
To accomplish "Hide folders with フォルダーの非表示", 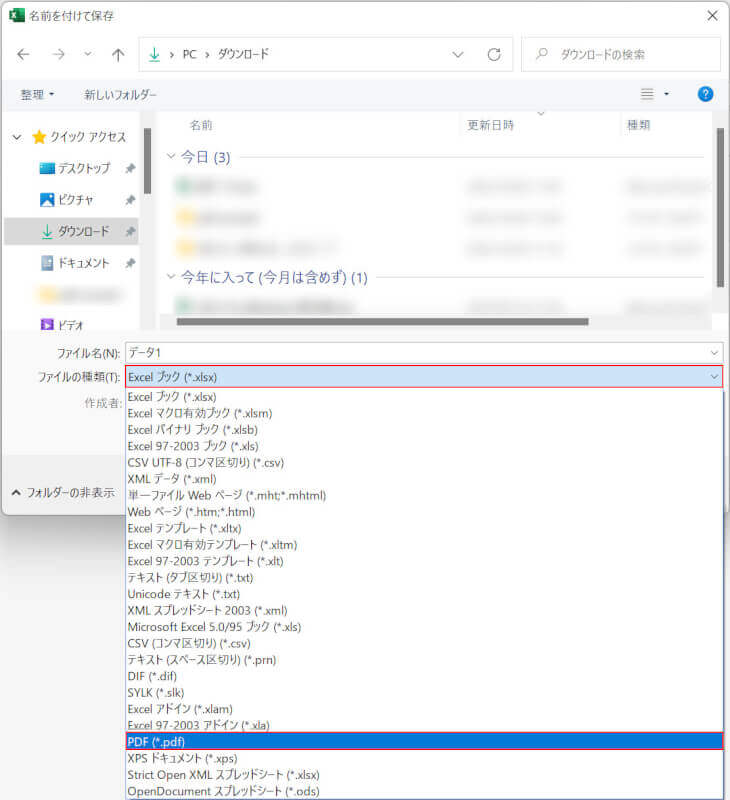I will point(62,492).
